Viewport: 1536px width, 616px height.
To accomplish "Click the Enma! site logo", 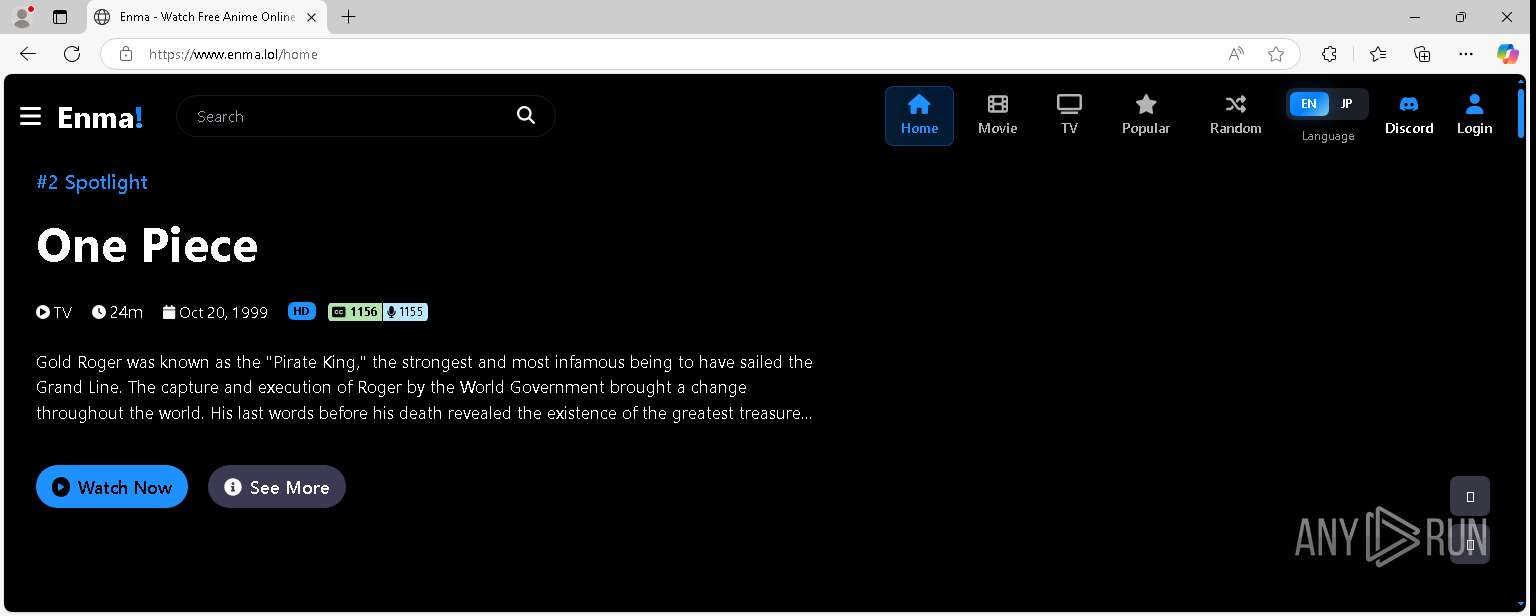I will click(x=100, y=117).
